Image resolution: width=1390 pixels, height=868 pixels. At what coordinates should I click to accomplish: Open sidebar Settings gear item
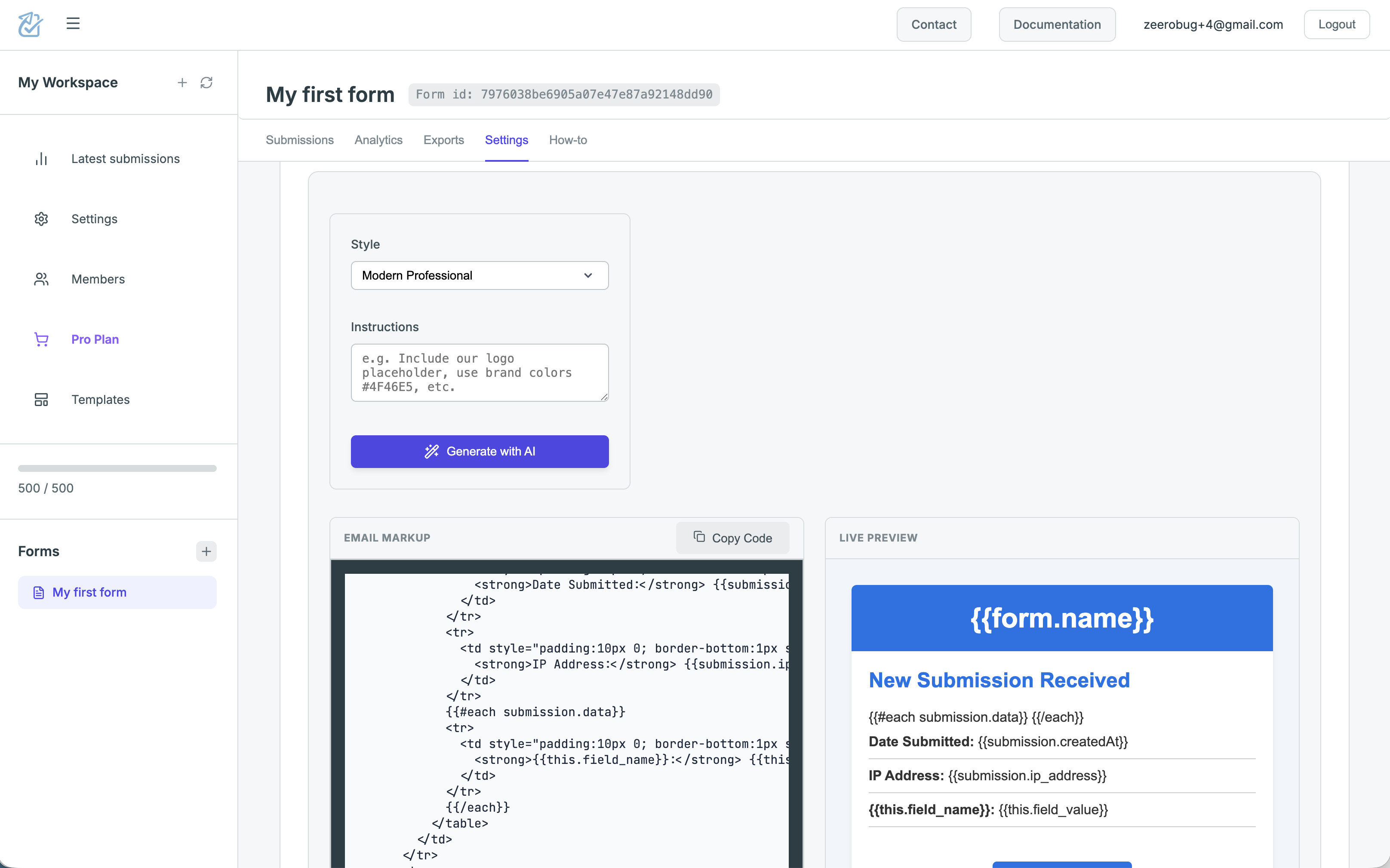(x=94, y=219)
